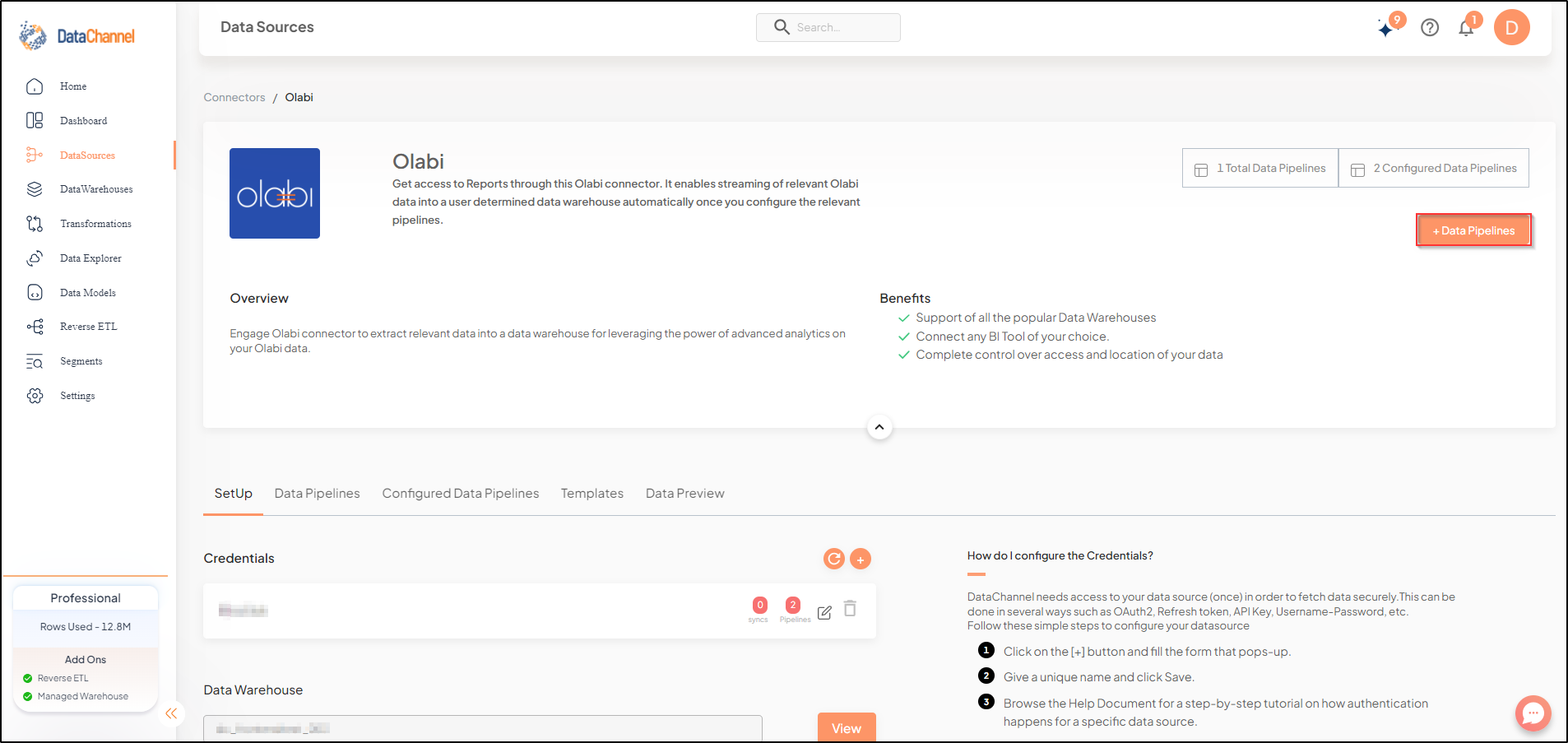
Task: Click the Professional plan label
Action: pyautogui.click(x=86, y=598)
